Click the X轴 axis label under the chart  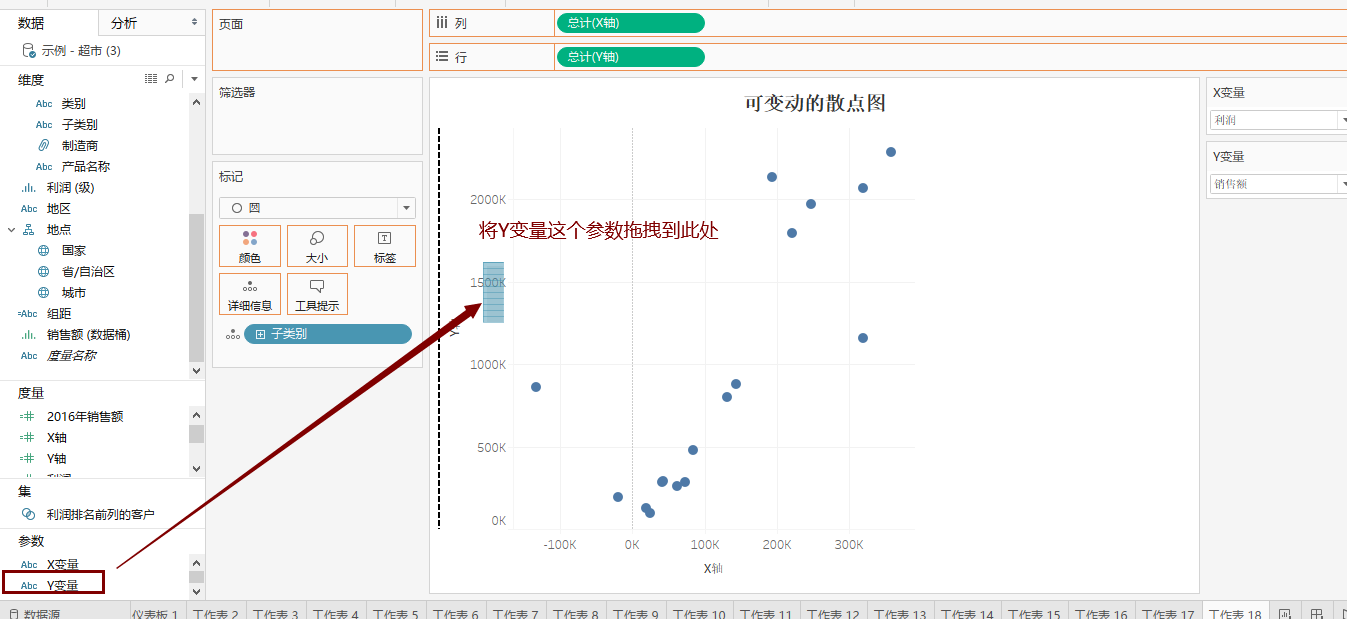pos(712,568)
